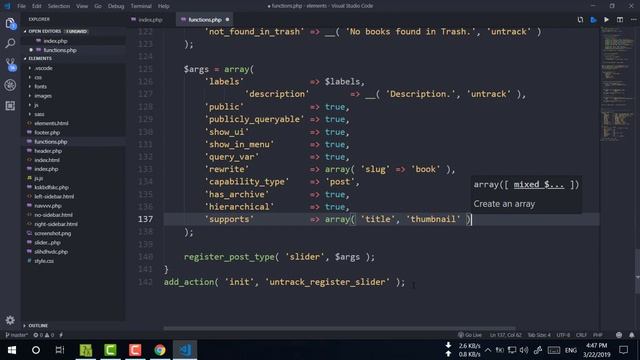Screen dimensions: 640x360
Task: Open the Source Control view in the activity bar
Action: coord(11,64)
